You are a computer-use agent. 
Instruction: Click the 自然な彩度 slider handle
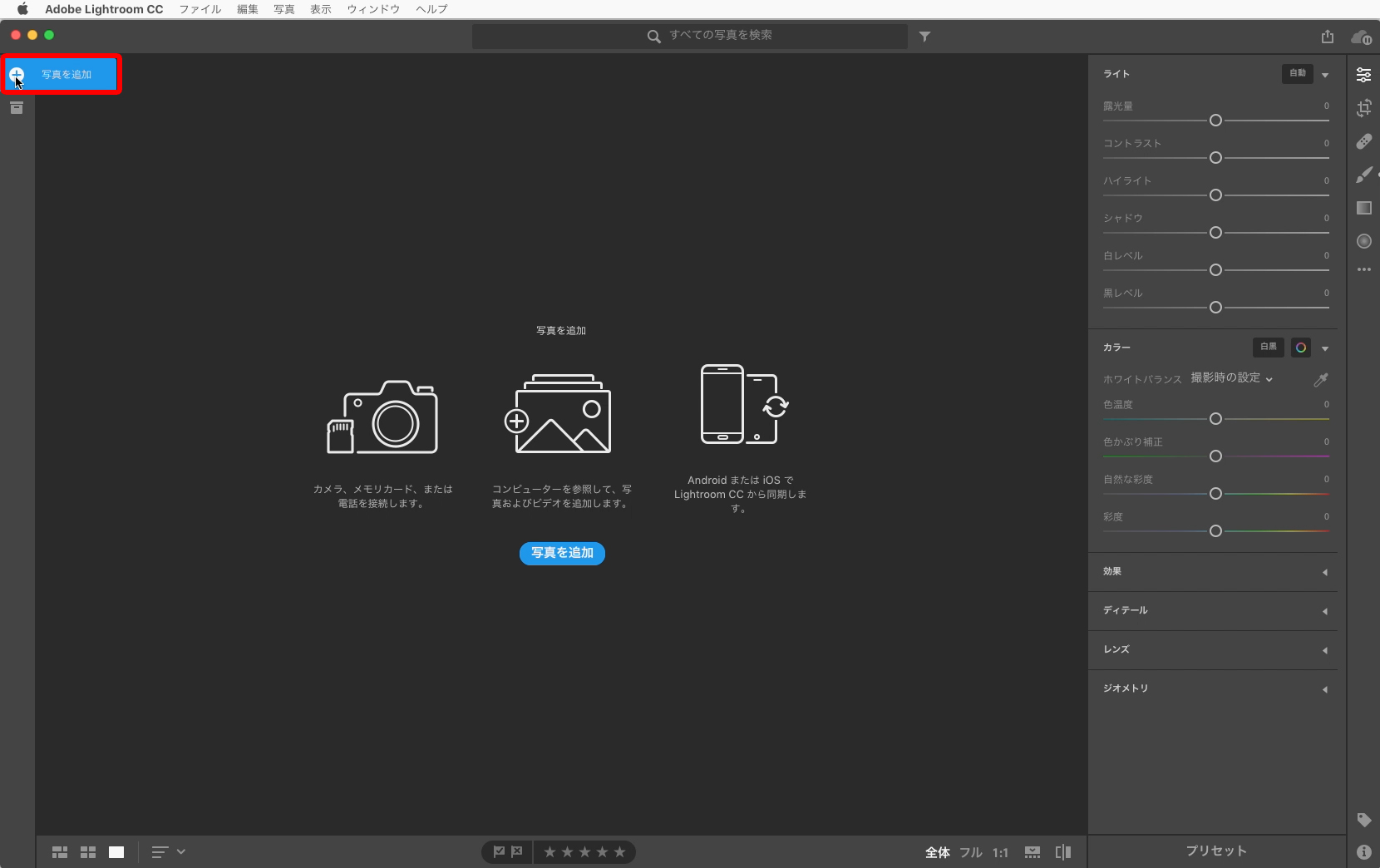click(1215, 494)
